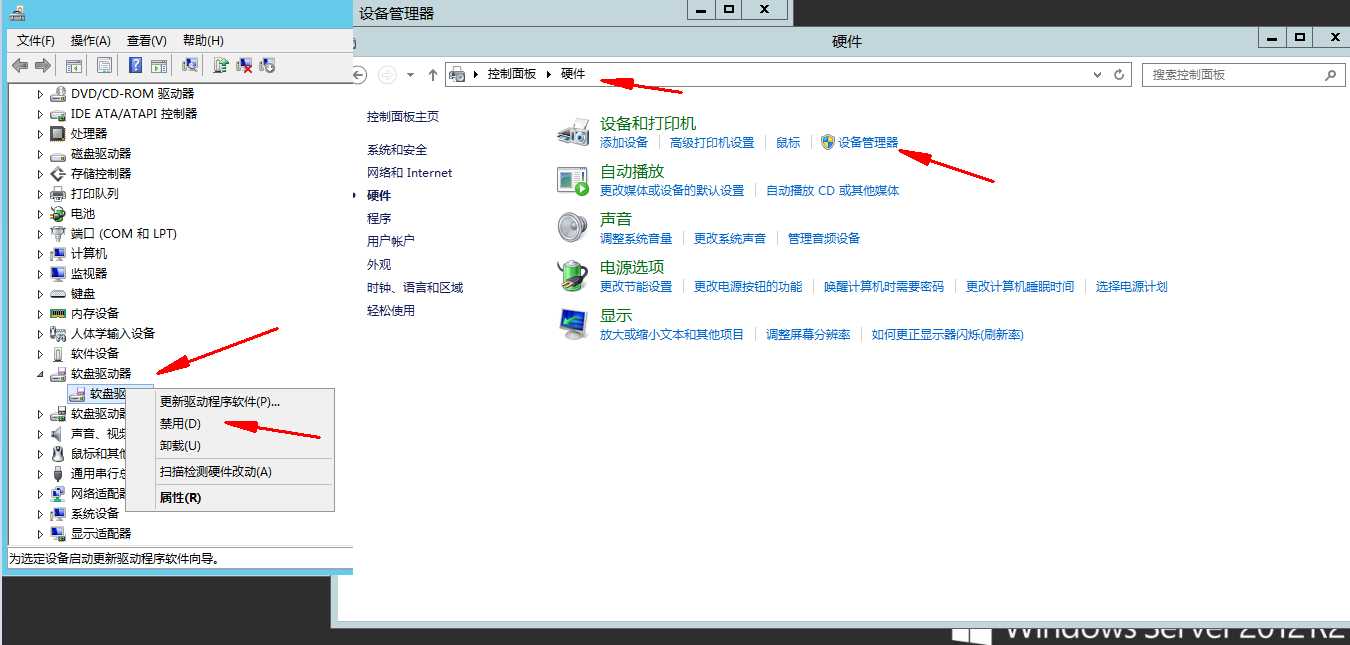The width and height of the screenshot is (1350, 645).
Task: Click the 控制面板 breadcrumb in the address bar
Action: click(512, 75)
